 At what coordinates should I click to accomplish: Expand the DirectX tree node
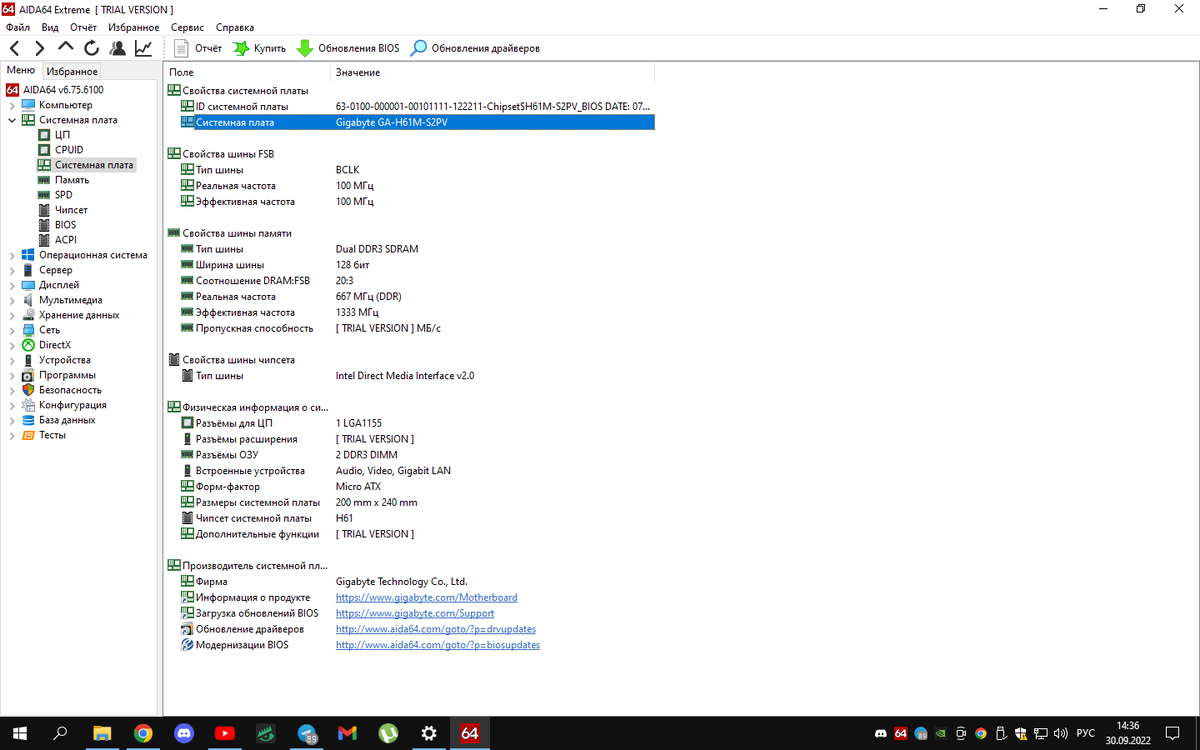(x=12, y=345)
